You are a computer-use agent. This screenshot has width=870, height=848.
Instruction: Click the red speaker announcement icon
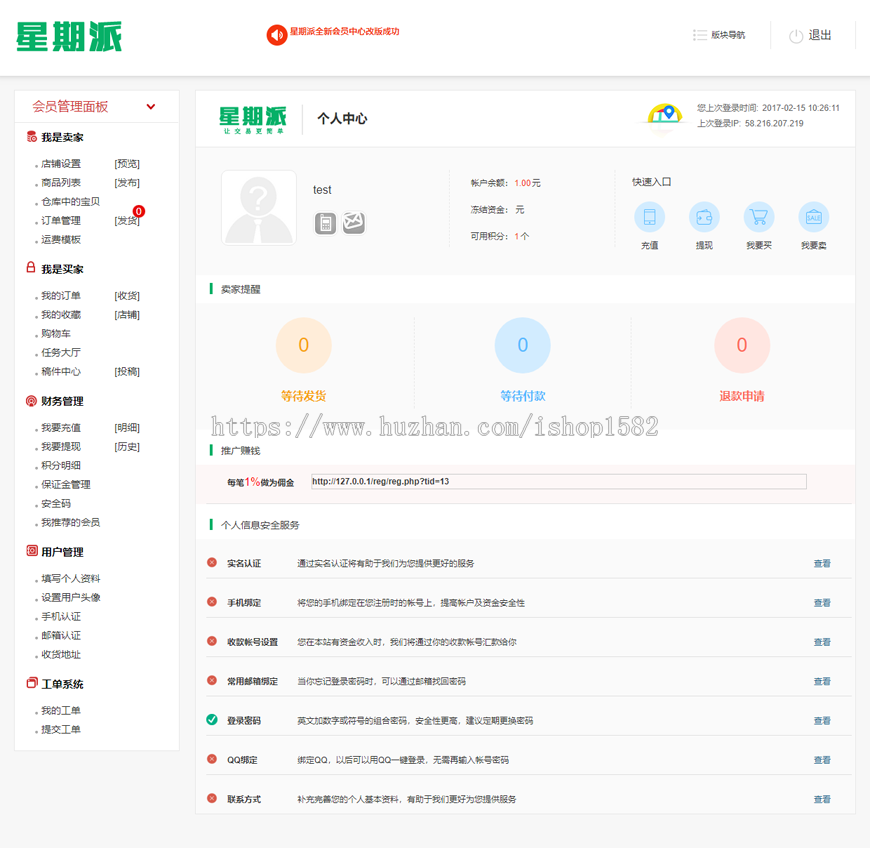pos(277,35)
